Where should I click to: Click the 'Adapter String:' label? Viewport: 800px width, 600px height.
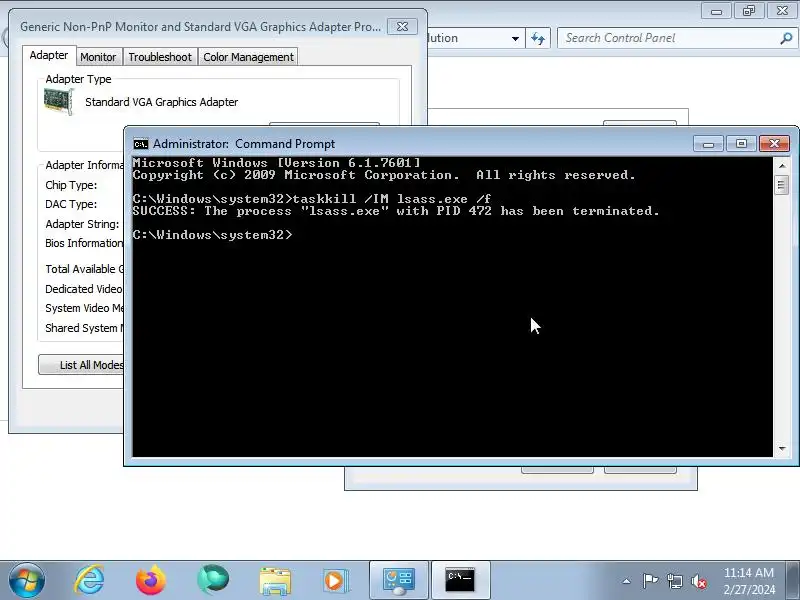click(82, 224)
